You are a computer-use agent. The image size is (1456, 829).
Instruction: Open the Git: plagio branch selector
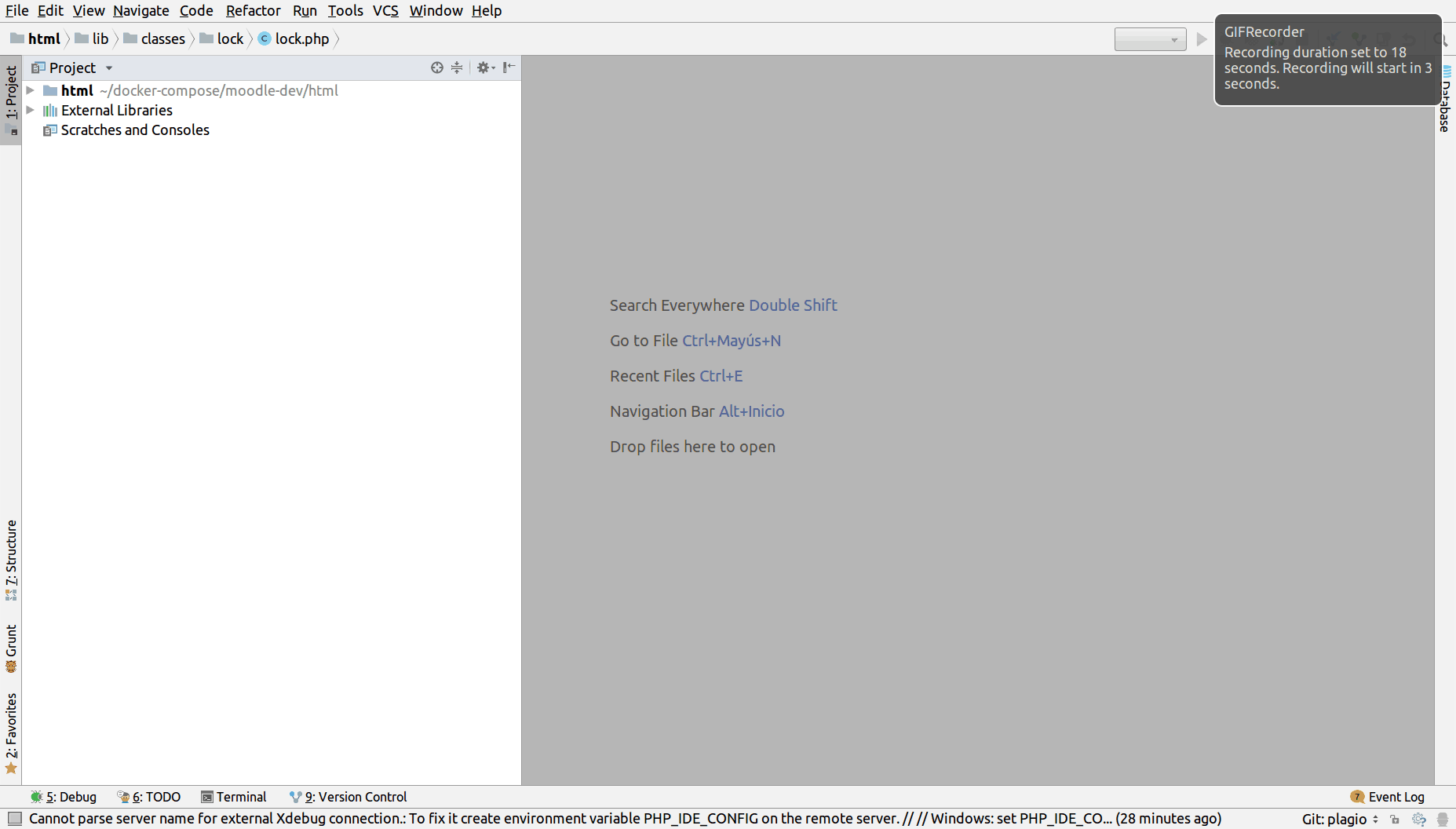click(1340, 819)
